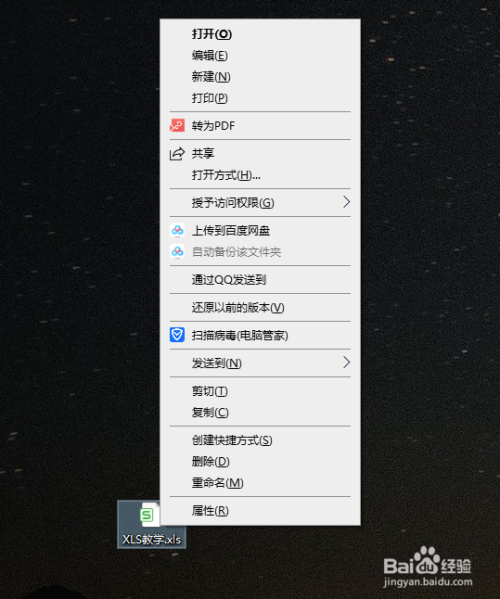Select 重命名(M) entry
The image size is (500, 599).
(x=260, y=483)
